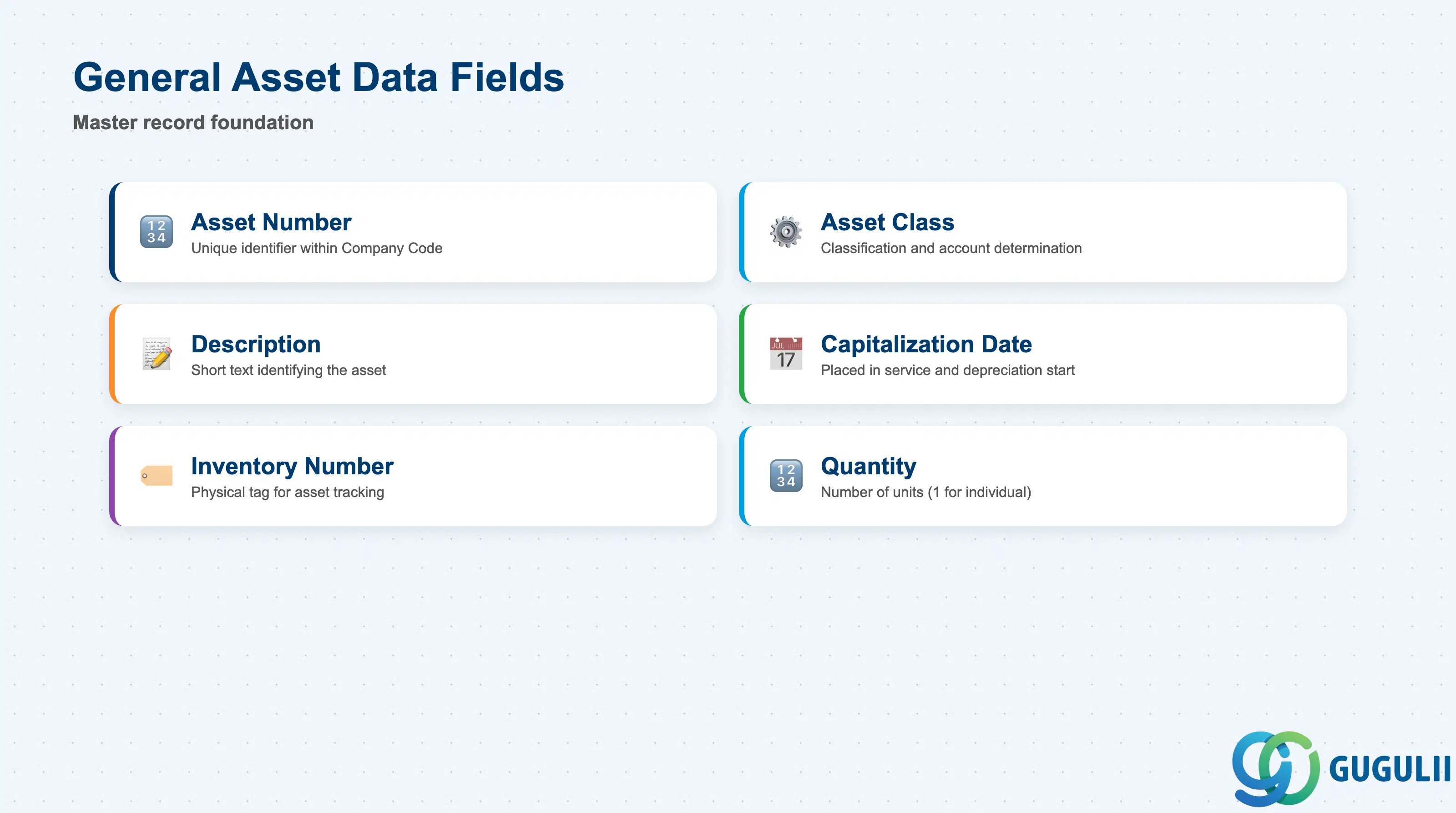Click the gear icon for Asset Class
1456x813 pixels.
[x=786, y=232]
